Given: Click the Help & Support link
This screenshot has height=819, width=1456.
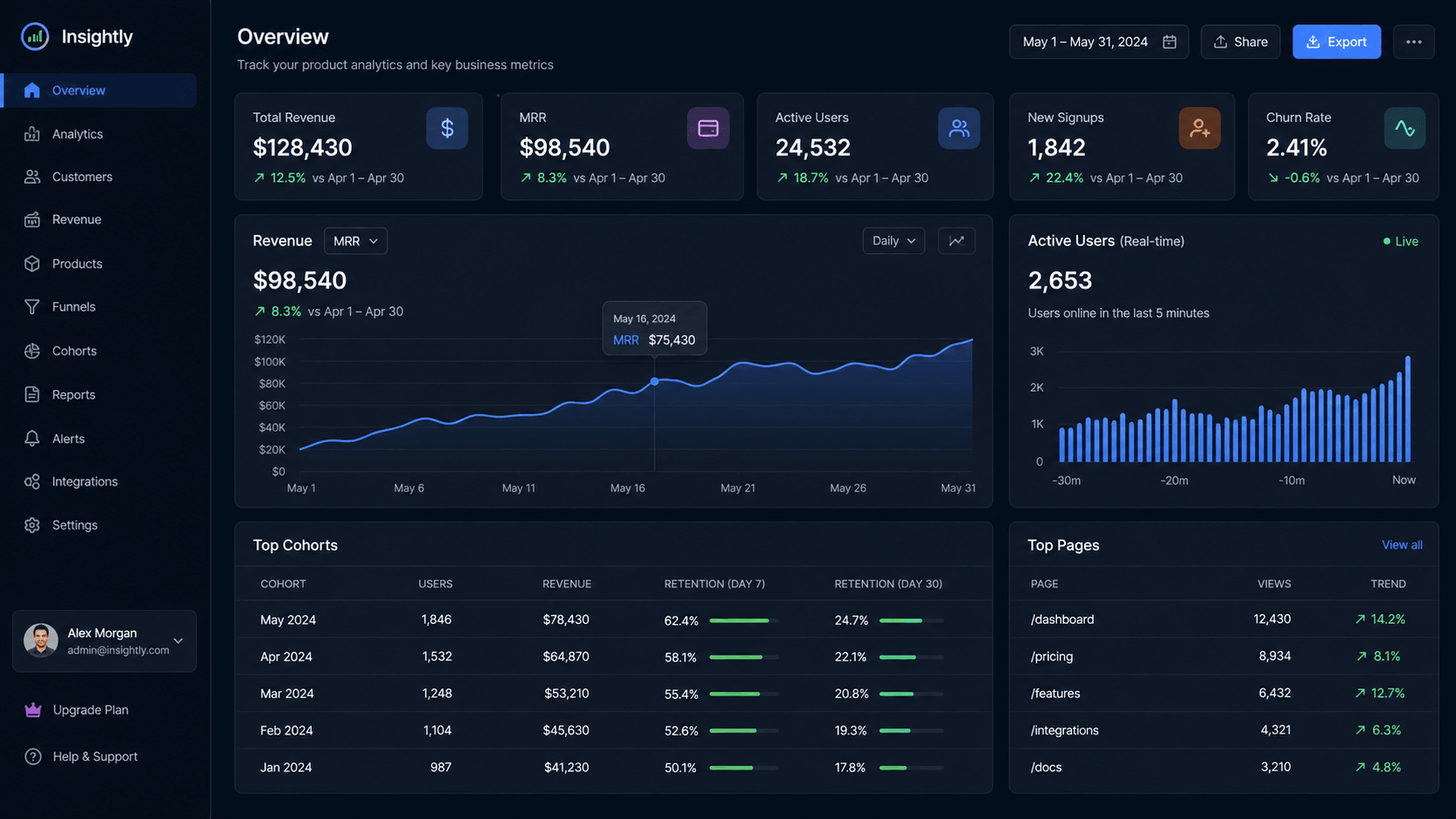Looking at the screenshot, I should 95,756.
